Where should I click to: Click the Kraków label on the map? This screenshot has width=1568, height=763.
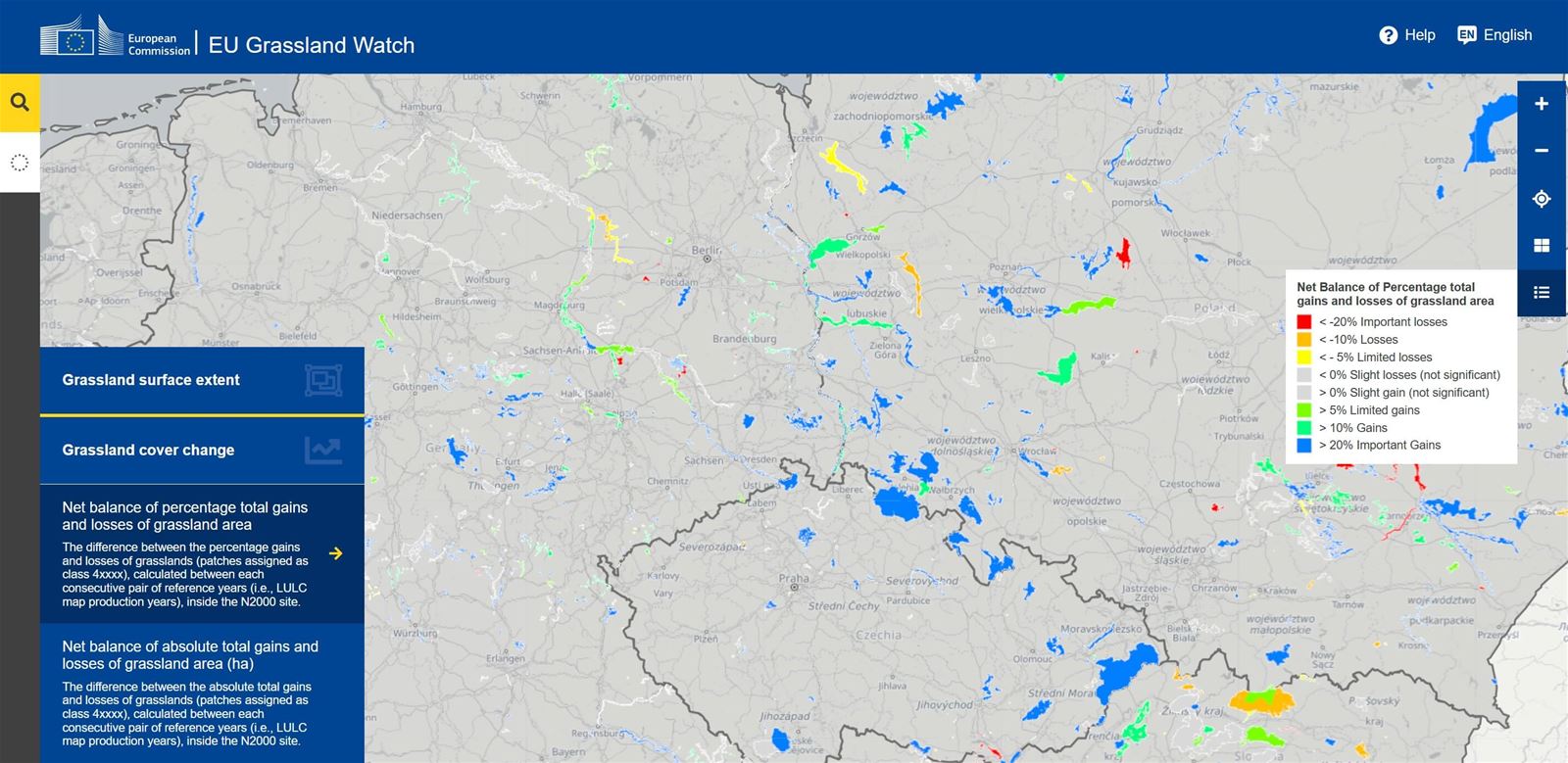coord(1278,592)
